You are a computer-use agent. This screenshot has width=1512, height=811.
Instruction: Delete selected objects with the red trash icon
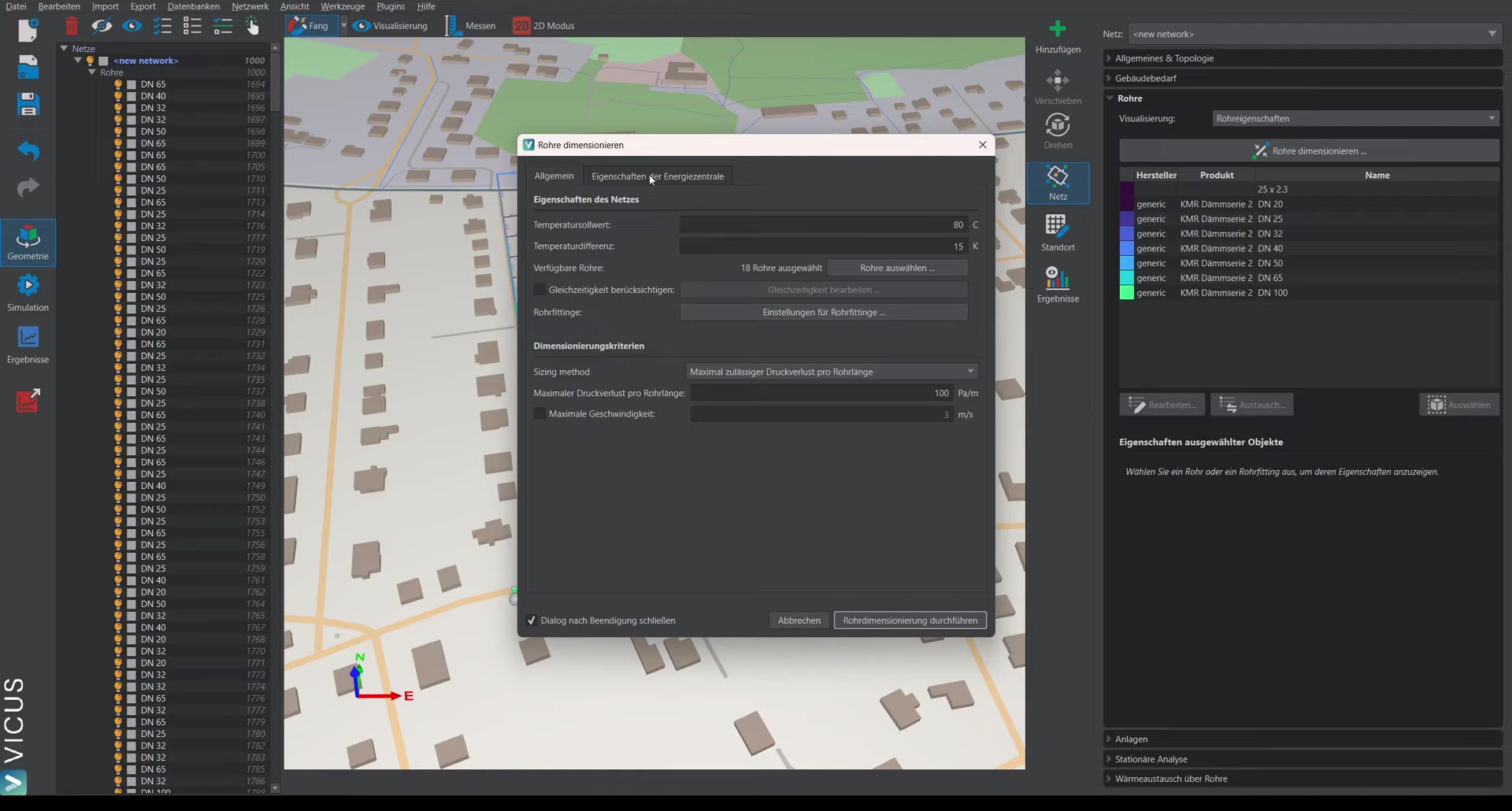tap(72, 26)
